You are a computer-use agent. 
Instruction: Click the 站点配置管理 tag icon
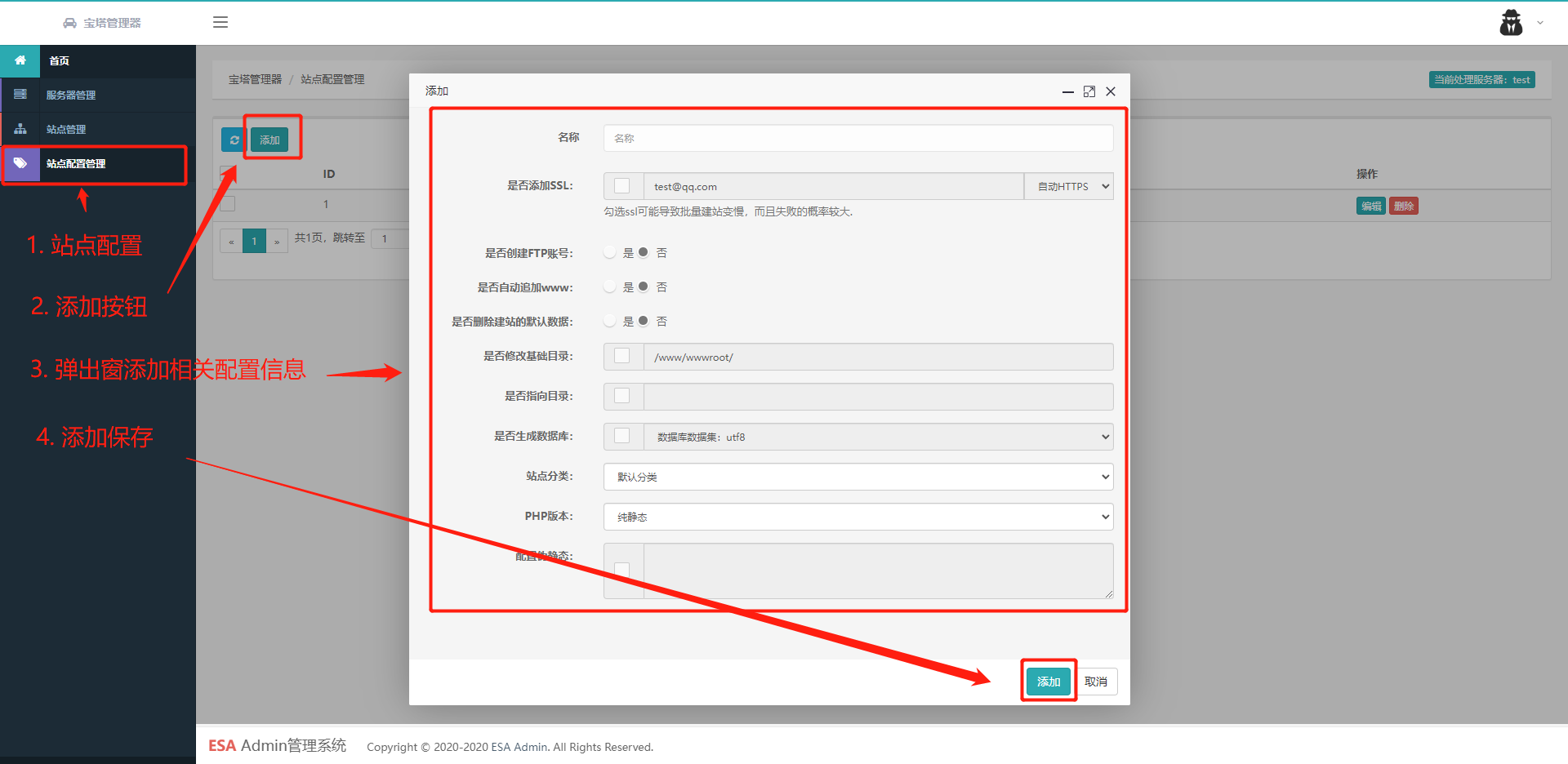click(20, 163)
